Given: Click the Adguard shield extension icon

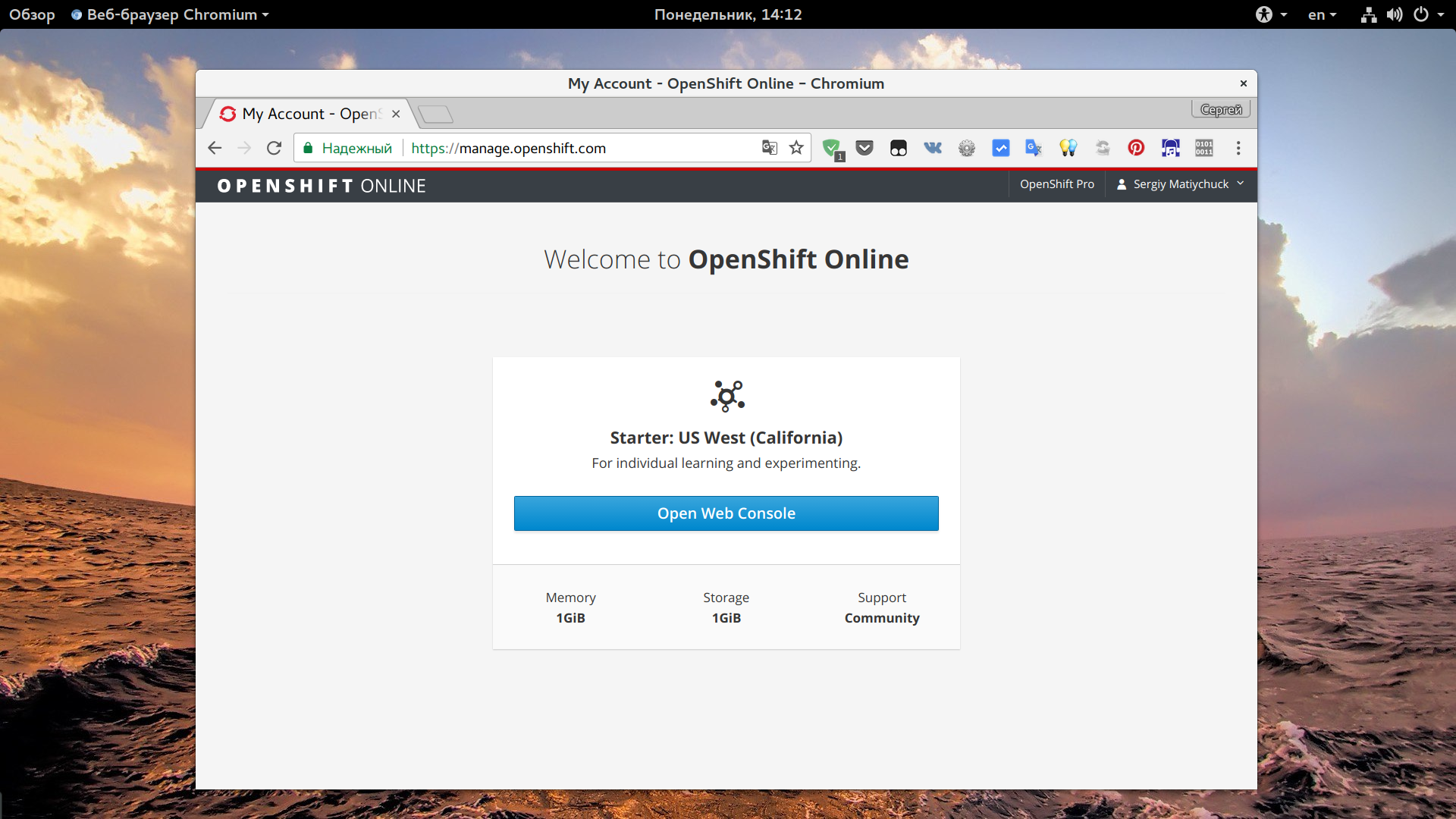Looking at the screenshot, I should point(832,148).
